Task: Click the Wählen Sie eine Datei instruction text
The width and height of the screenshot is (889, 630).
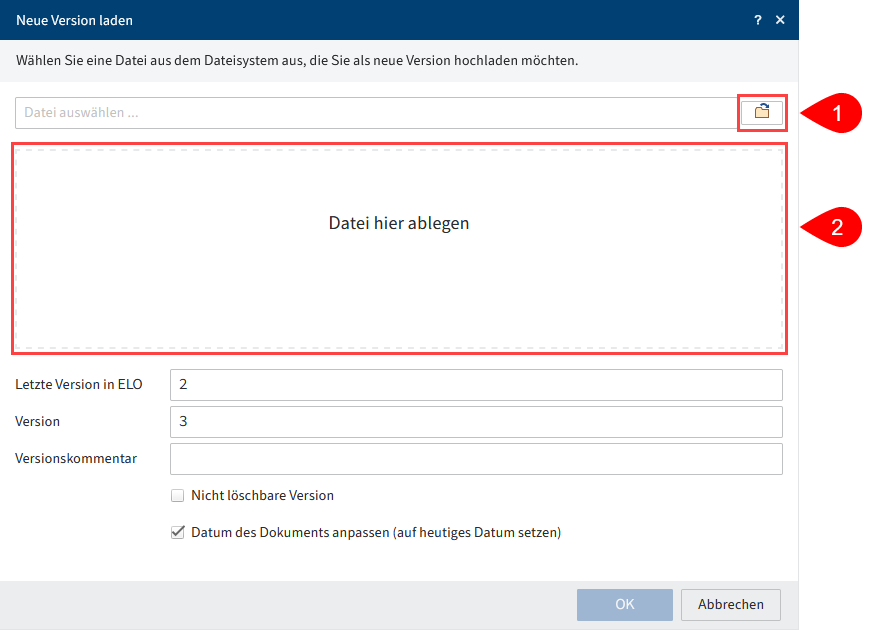Action: 297,61
